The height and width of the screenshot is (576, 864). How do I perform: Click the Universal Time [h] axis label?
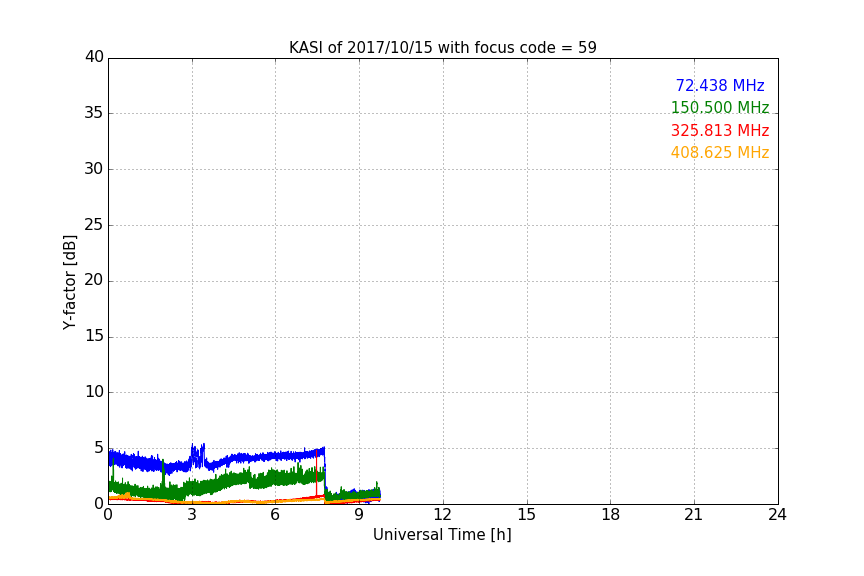pos(442,535)
